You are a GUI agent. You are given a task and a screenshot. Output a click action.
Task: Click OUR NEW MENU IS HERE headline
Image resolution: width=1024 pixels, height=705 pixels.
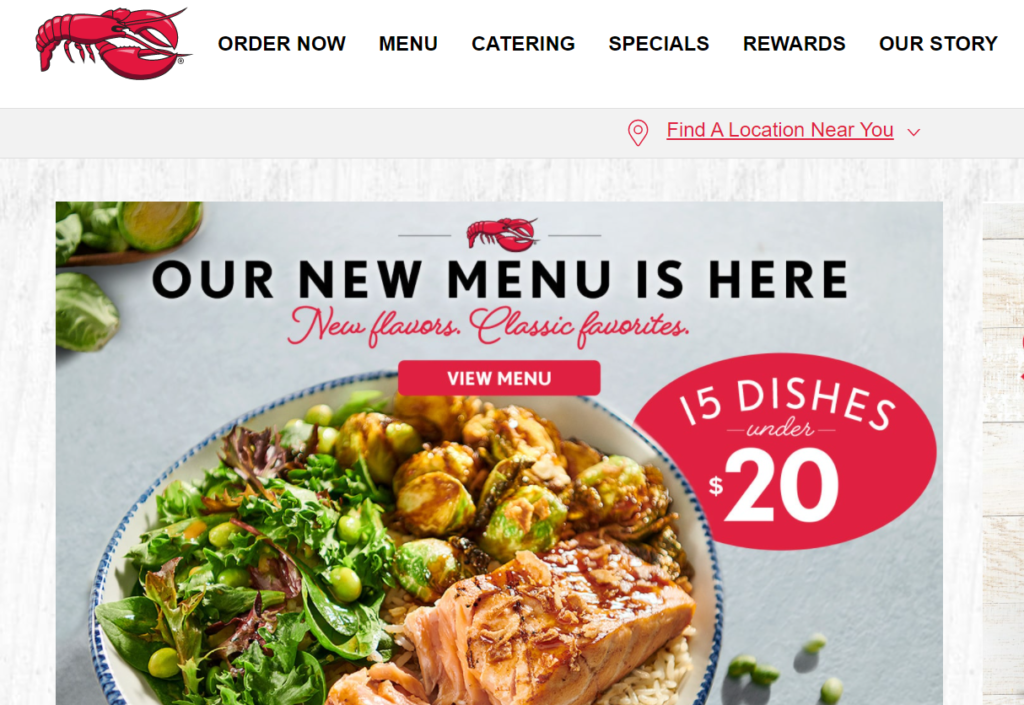pos(500,279)
